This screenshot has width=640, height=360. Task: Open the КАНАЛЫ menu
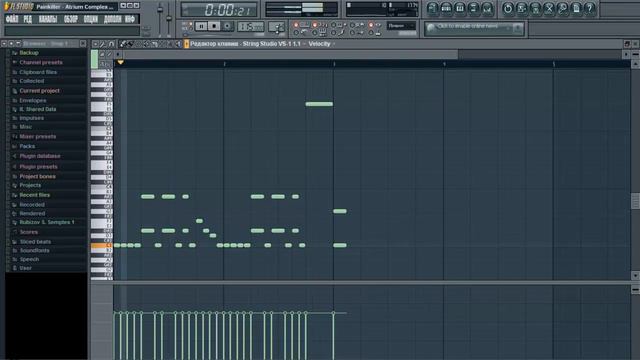tap(48, 19)
